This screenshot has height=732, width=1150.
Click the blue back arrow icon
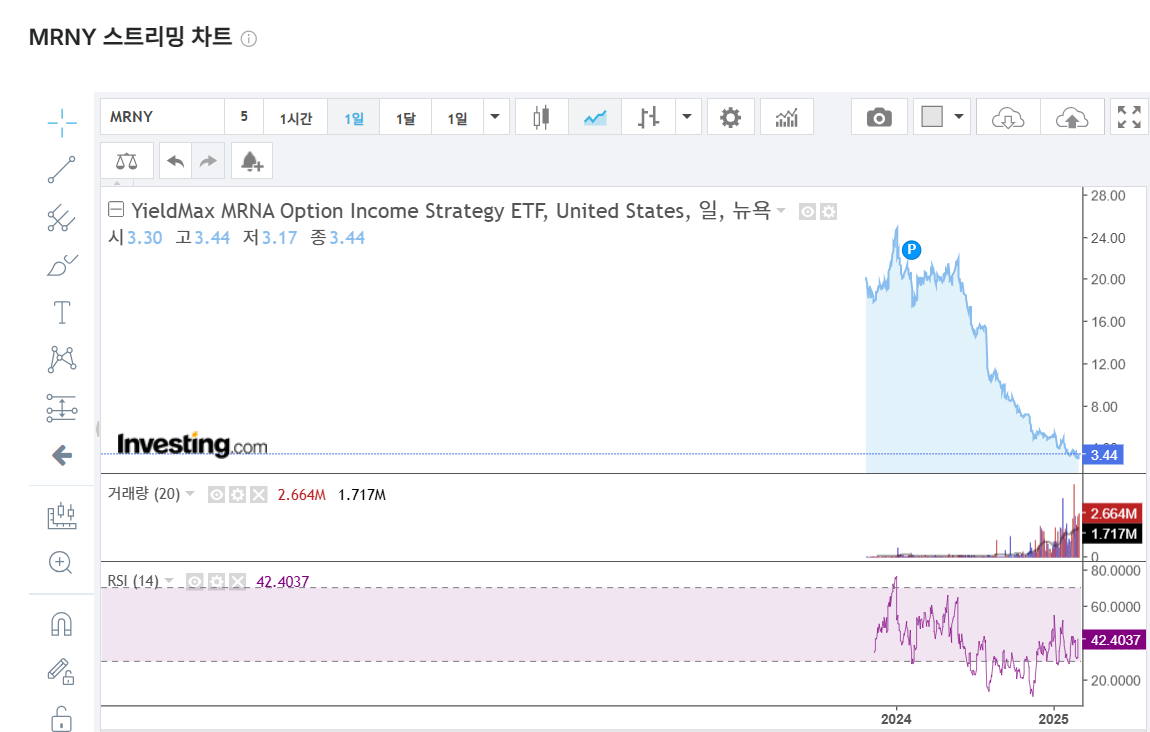62,455
